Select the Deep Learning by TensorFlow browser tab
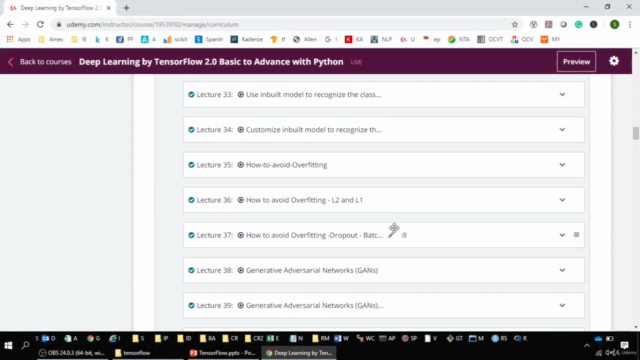 click(60, 8)
